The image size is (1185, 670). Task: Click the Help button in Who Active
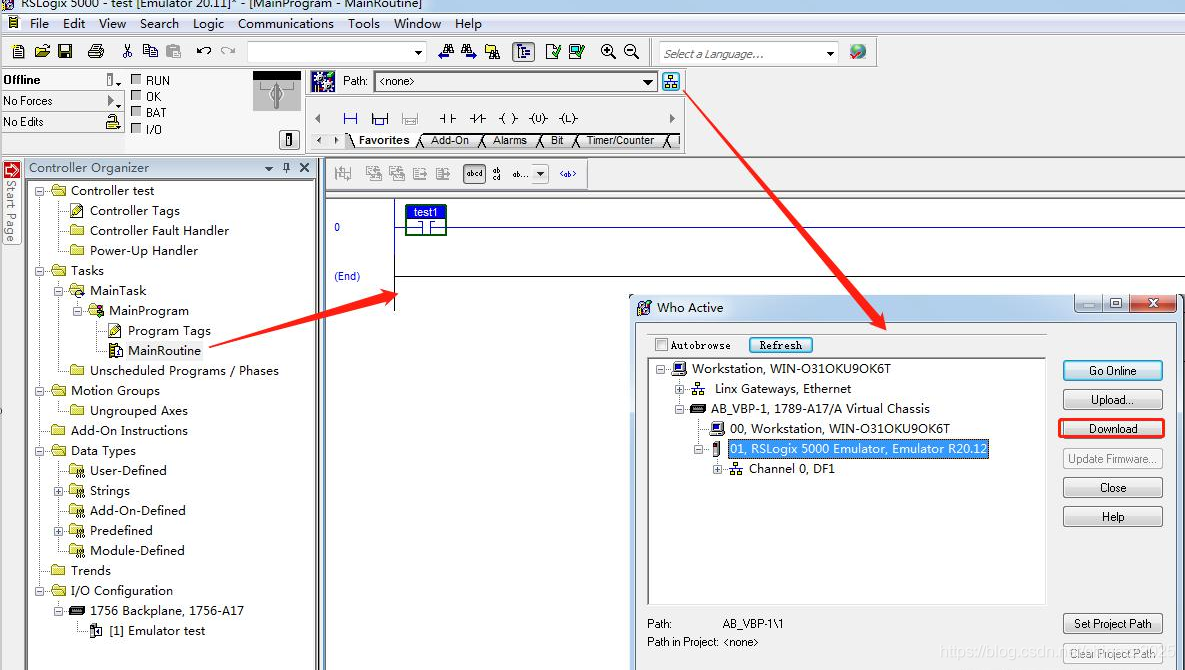click(1112, 517)
